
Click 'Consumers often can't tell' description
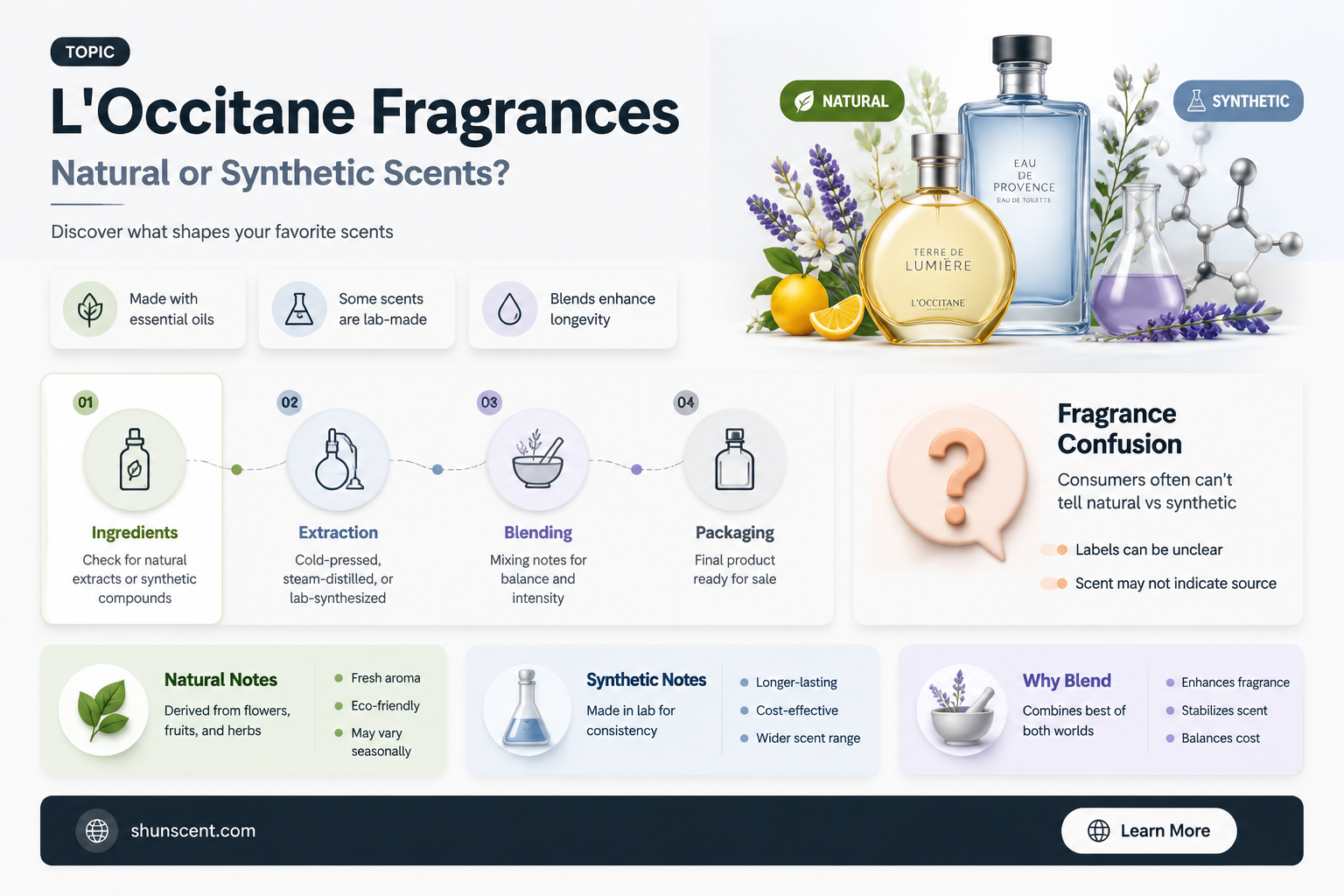pos(1146,491)
